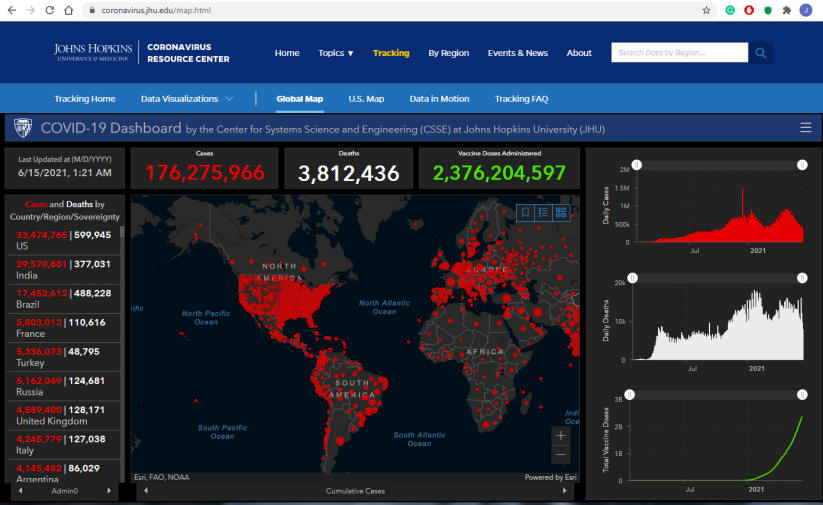Viewport: 823px width, 505px height.
Task: Click the Daily Cases chart left slider handle
Action: [x=637, y=164]
